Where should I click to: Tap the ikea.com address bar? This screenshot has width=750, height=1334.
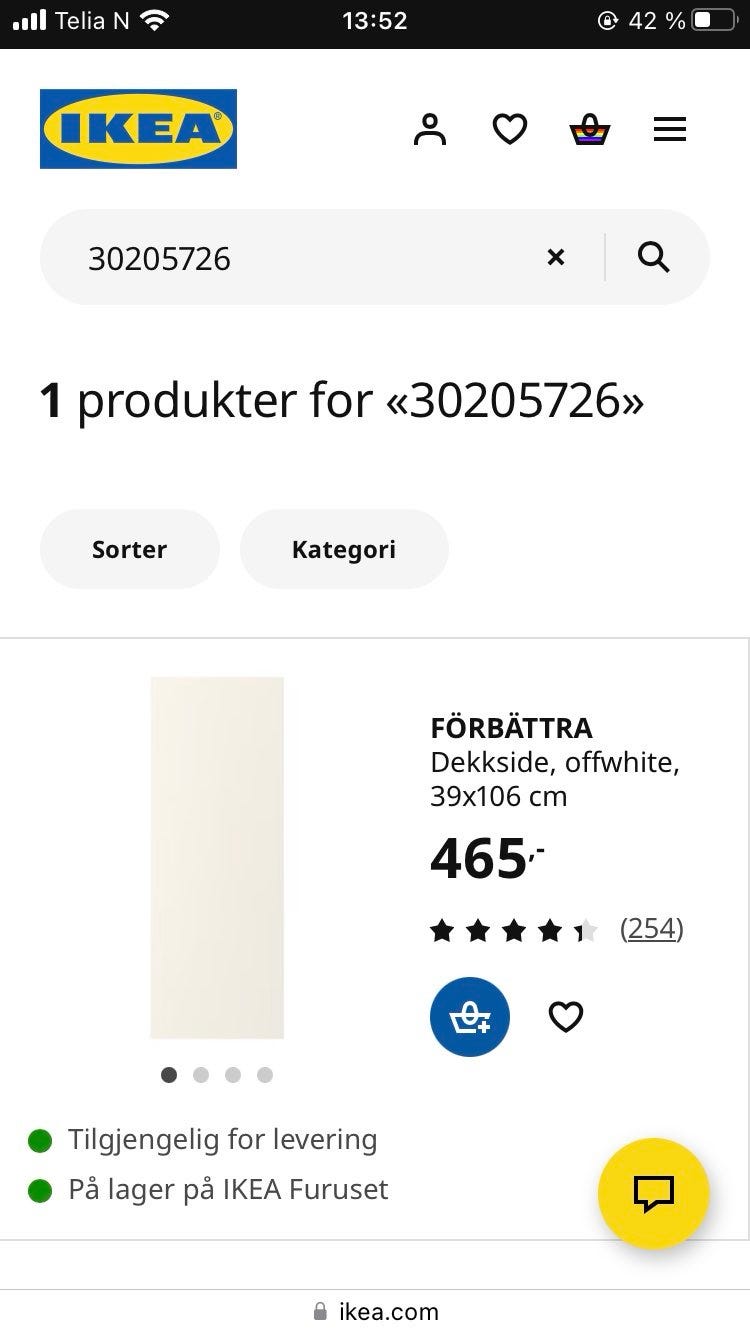point(375,1311)
